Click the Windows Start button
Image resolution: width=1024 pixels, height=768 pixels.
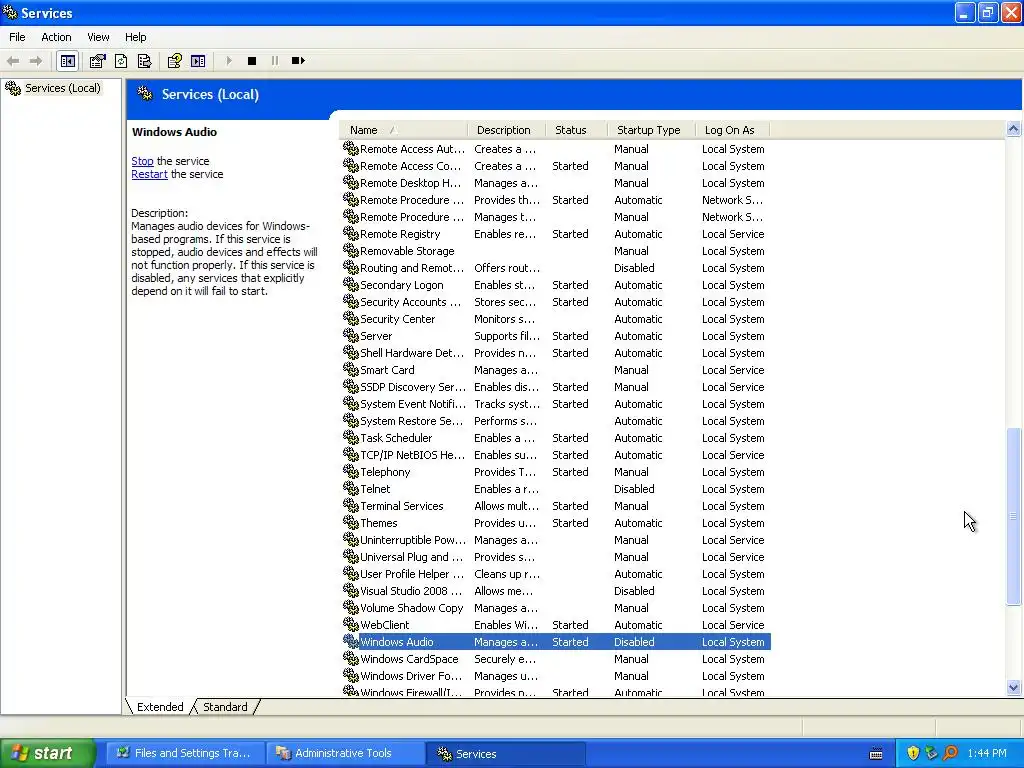[48, 753]
